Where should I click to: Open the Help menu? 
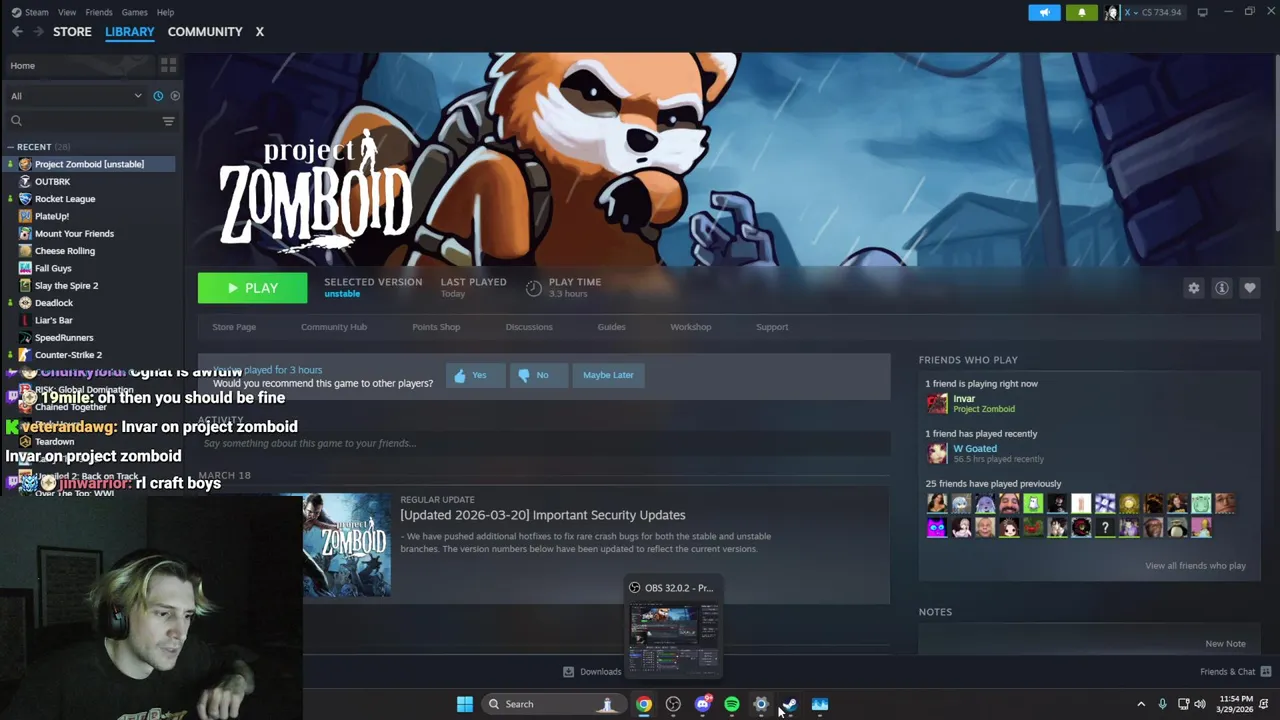[x=165, y=12]
